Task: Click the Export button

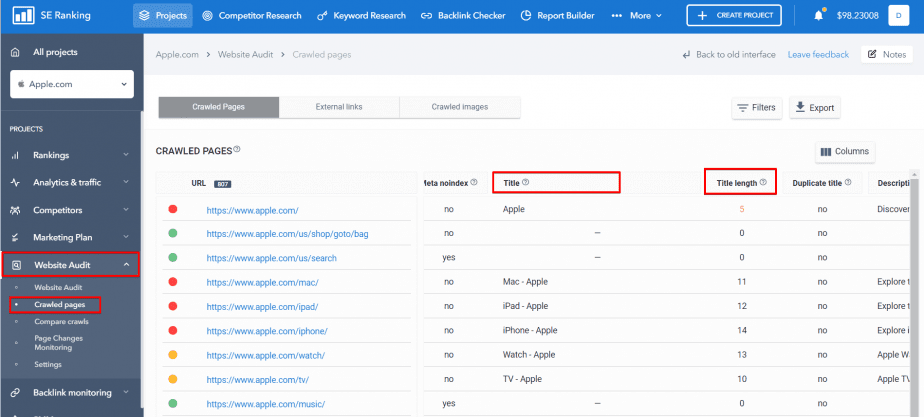Action: pos(814,108)
